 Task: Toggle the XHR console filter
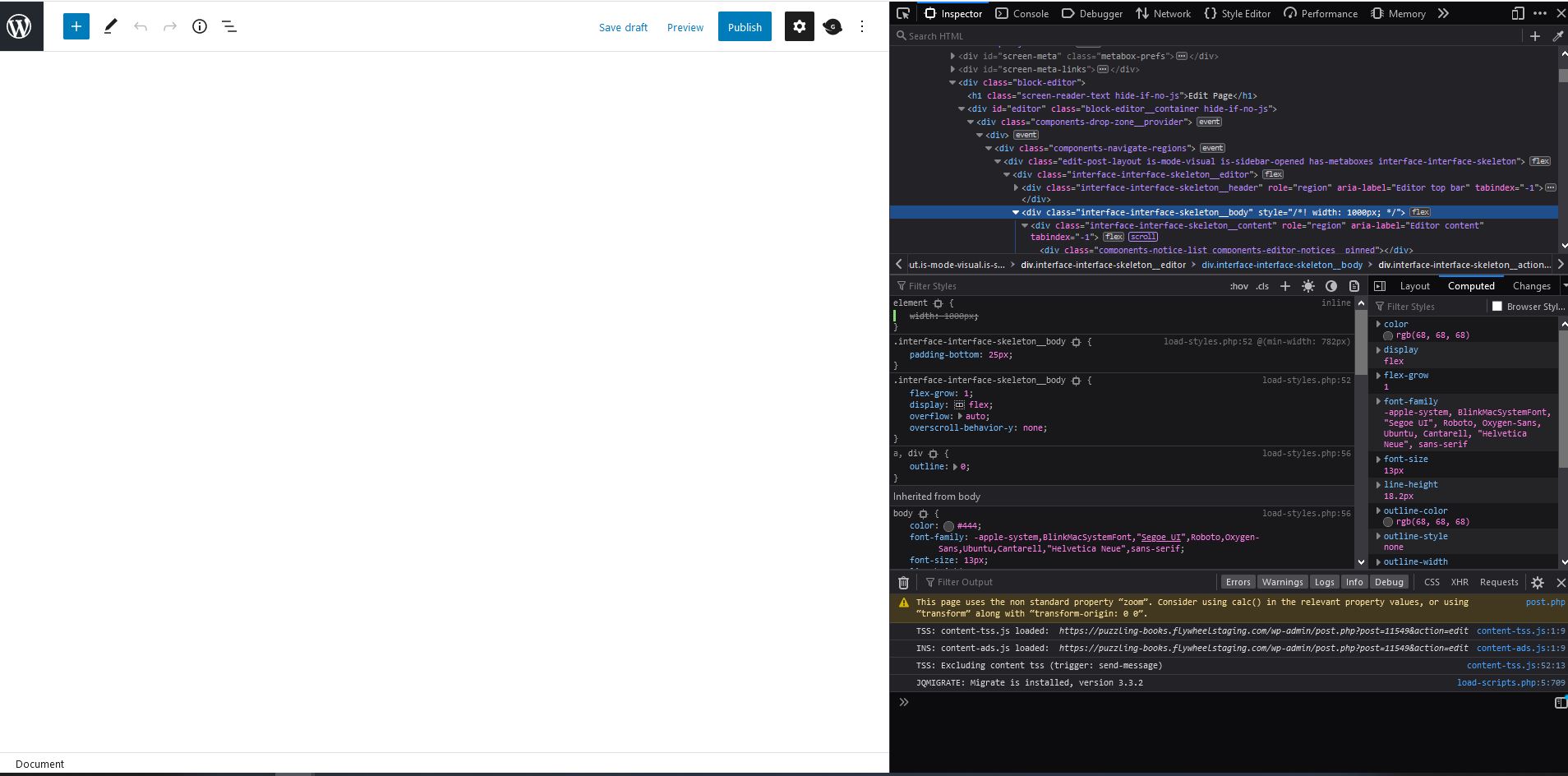tap(1460, 582)
